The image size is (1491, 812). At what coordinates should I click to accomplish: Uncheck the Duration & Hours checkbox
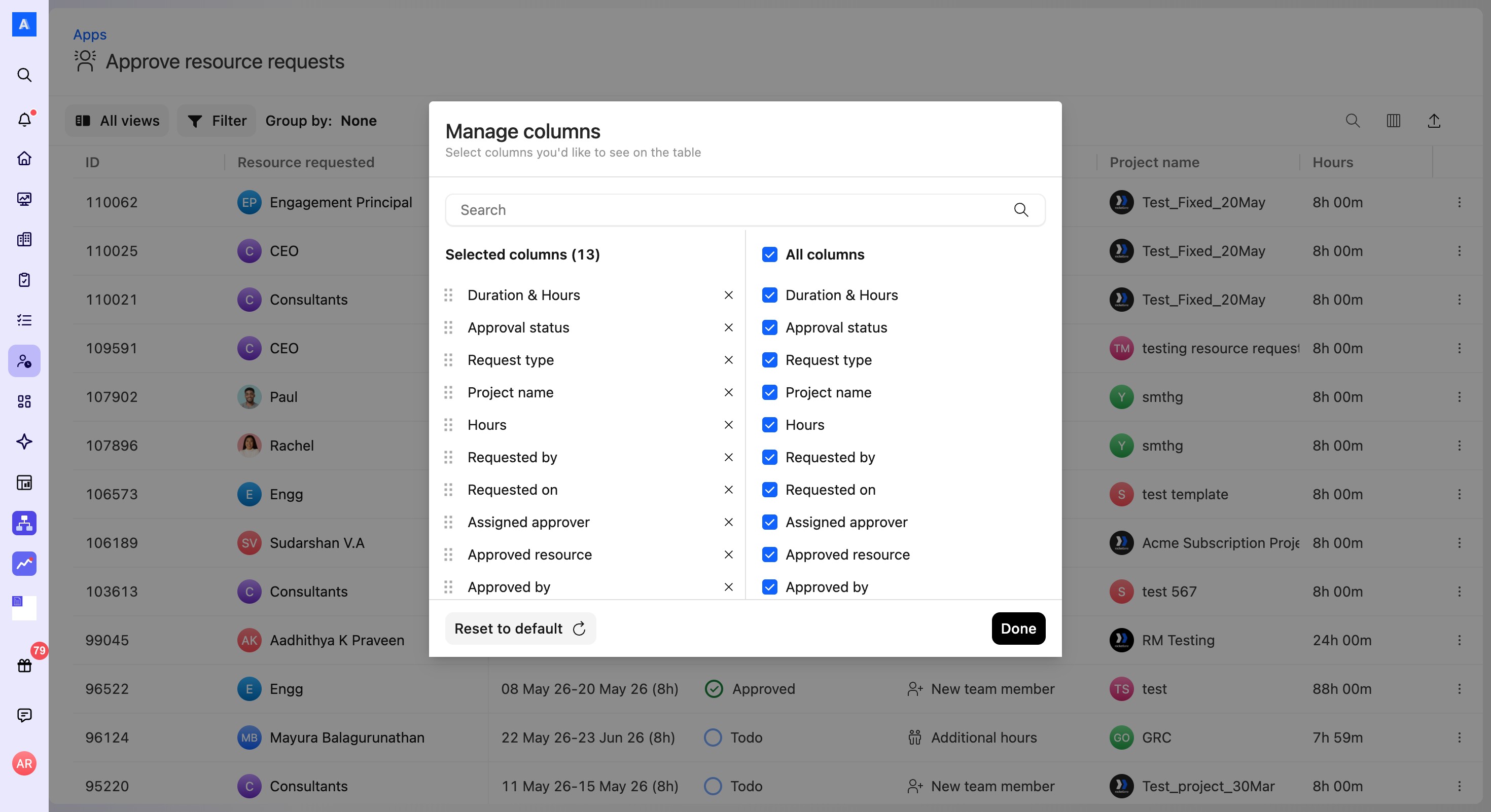(770, 295)
